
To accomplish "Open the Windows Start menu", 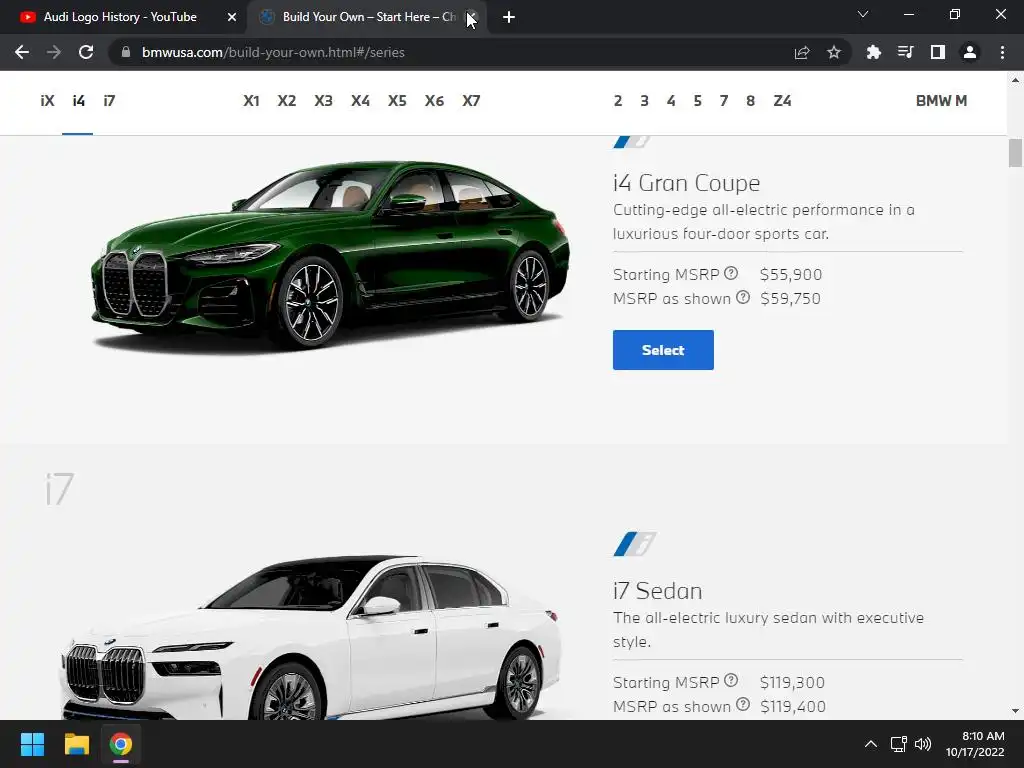I will tap(32, 744).
